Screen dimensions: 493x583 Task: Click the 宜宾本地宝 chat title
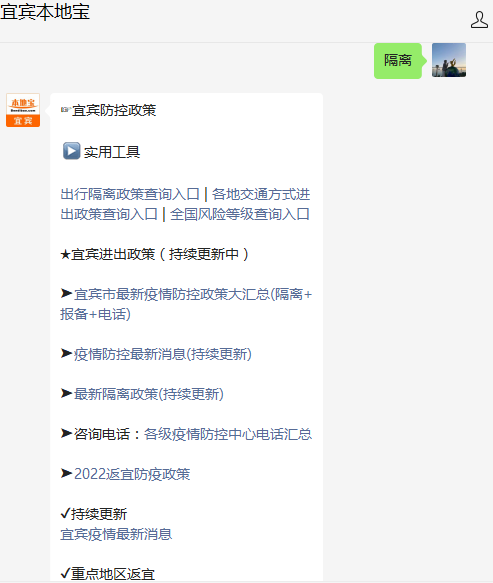45,12
